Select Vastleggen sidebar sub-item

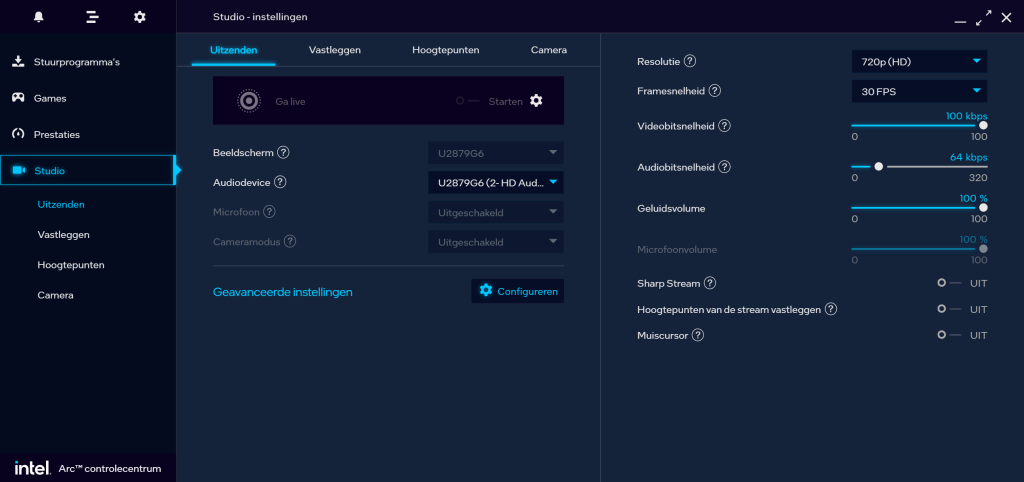pyautogui.click(x=63, y=234)
